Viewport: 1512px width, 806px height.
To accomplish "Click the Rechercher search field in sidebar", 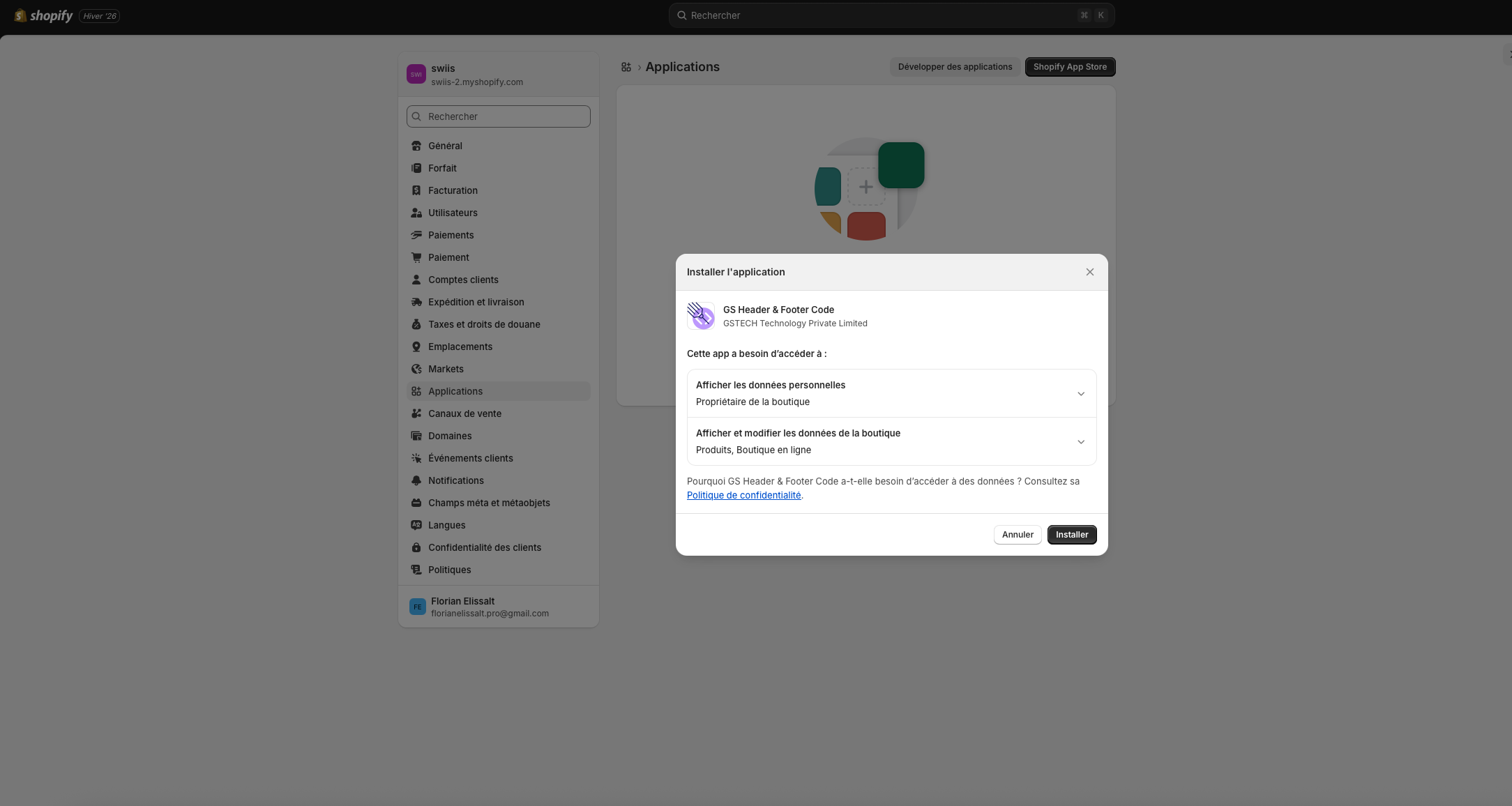I will pyautogui.click(x=498, y=116).
